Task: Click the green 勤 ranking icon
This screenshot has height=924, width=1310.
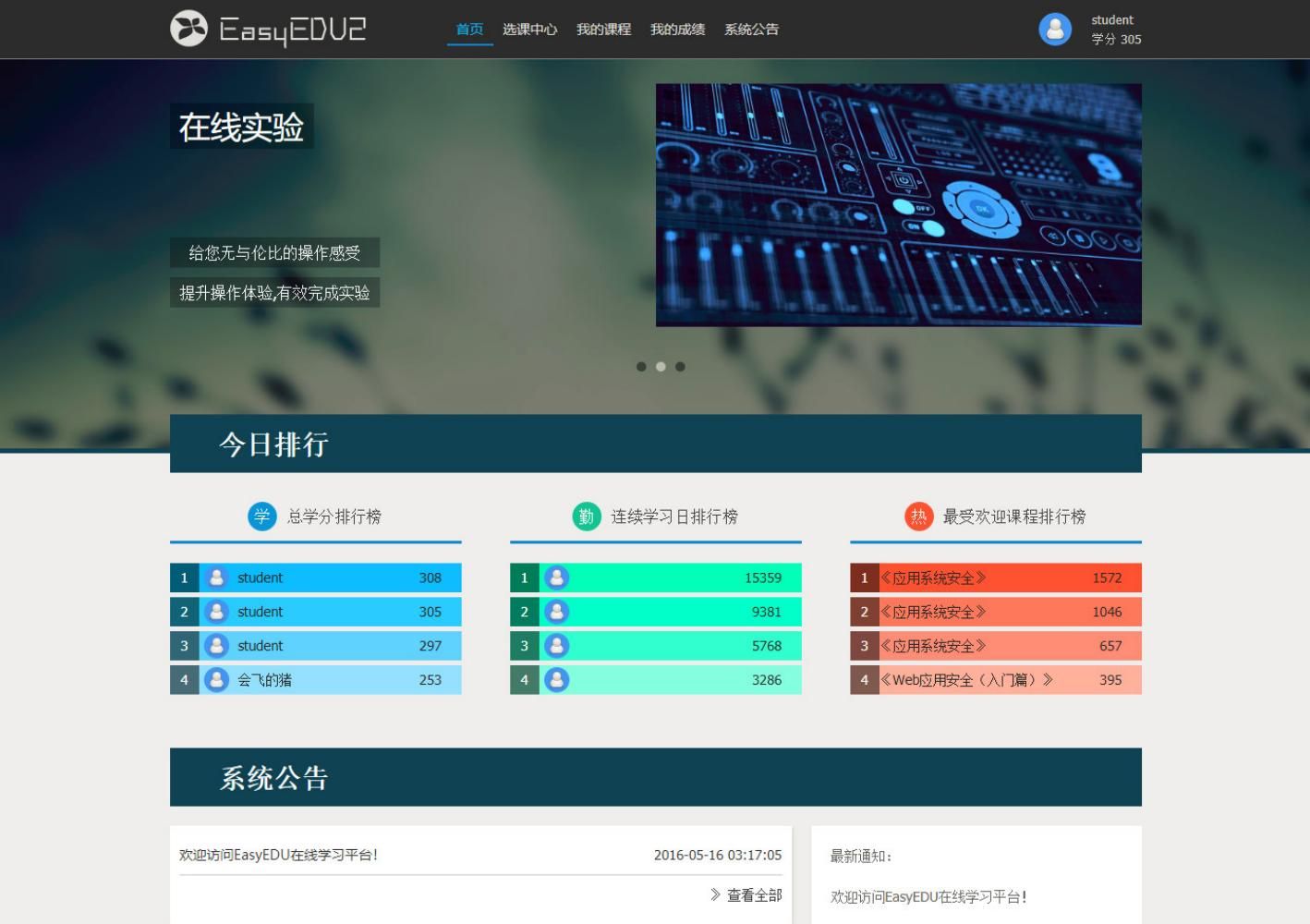Action: (587, 517)
